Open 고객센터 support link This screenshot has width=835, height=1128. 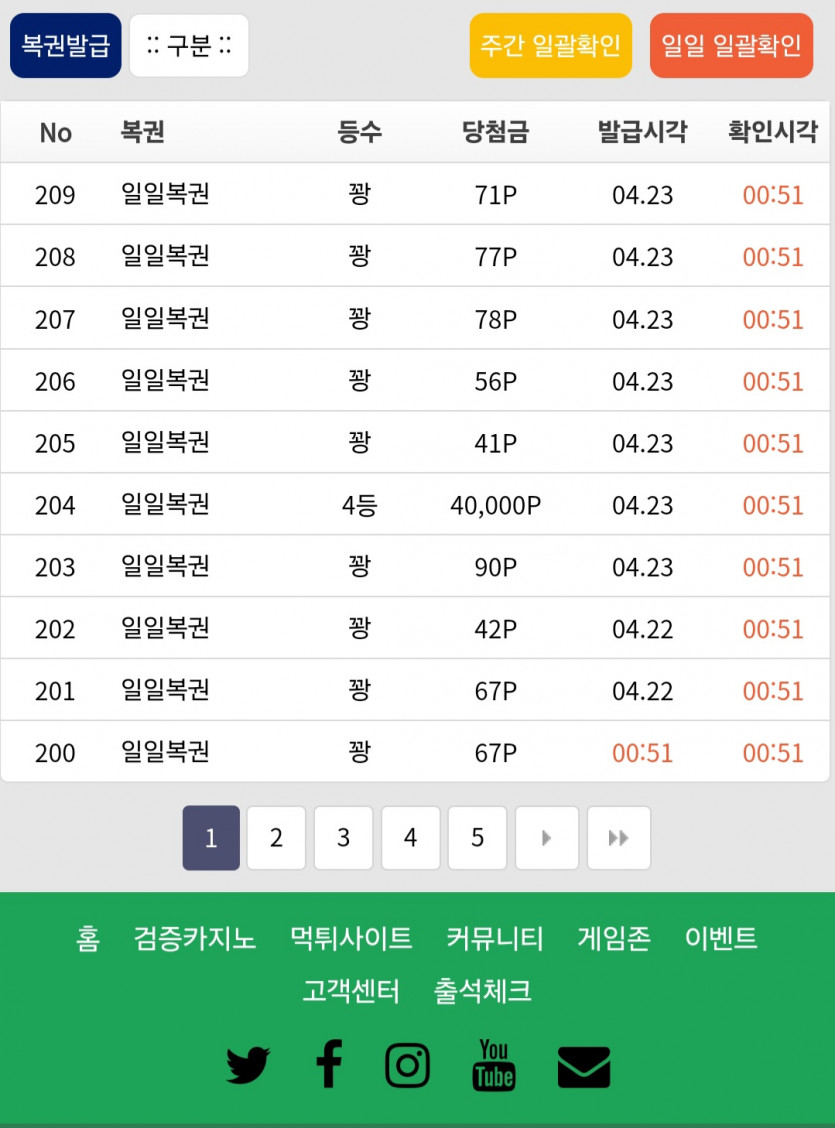pos(351,991)
